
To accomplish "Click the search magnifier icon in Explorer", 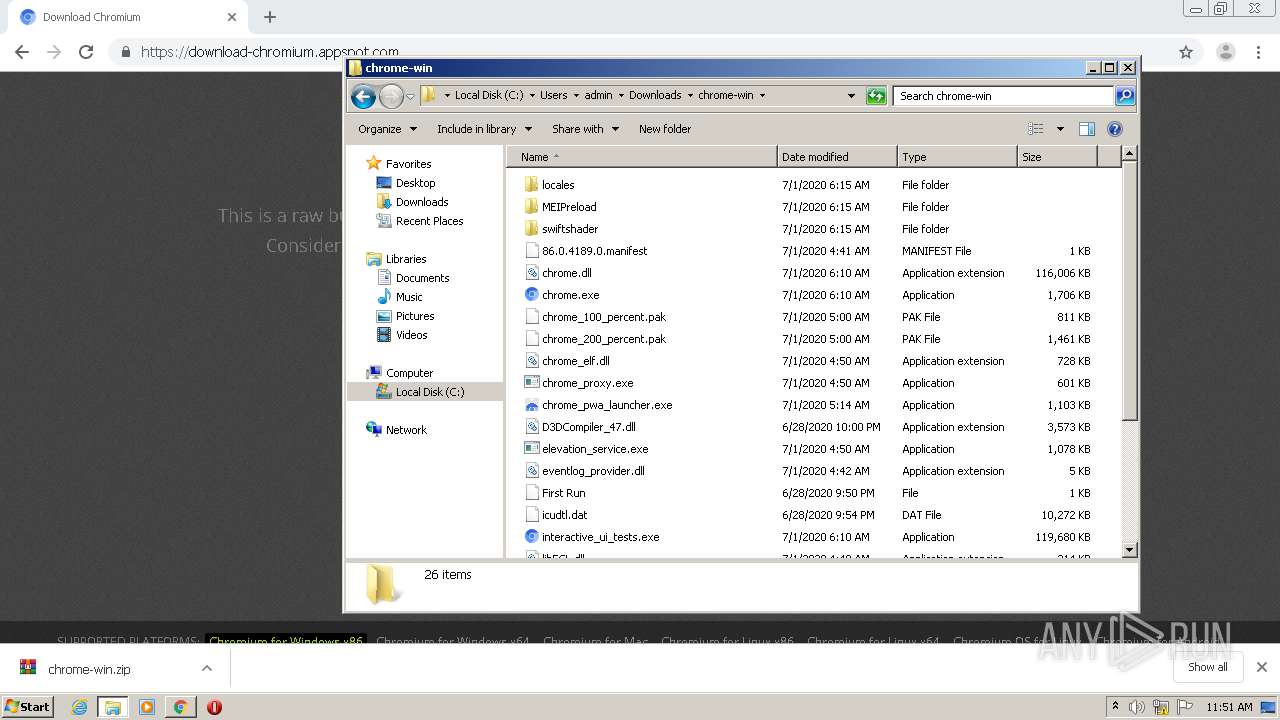I will pyautogui.click(x=1125, y=96).
